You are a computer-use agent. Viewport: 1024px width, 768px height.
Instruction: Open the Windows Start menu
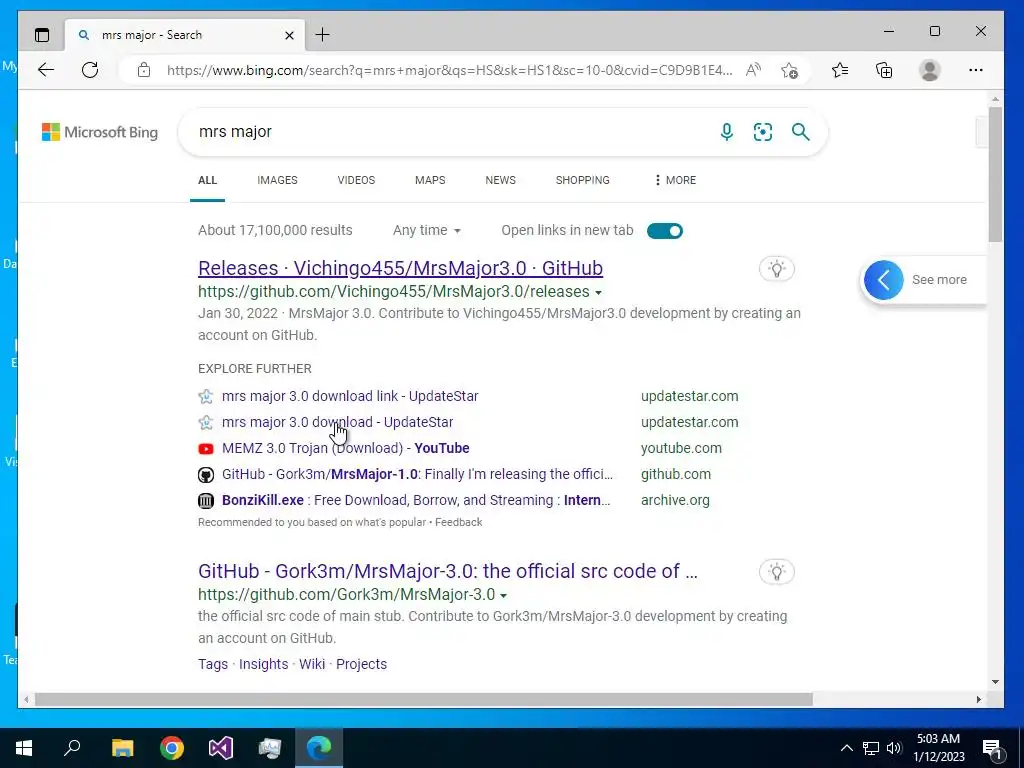click(24, 748)
